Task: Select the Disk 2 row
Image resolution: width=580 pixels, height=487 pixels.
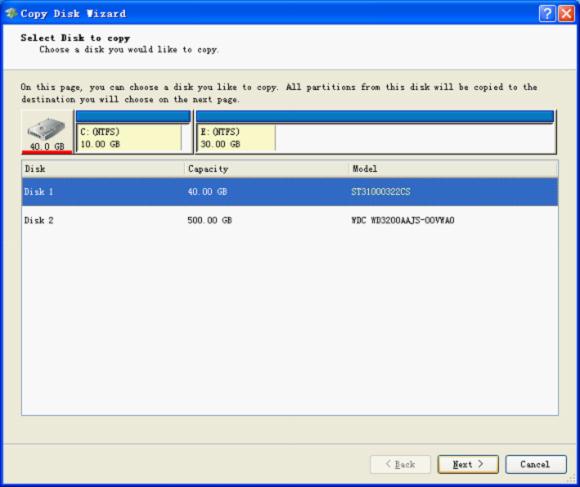Action: pyautogui.click(x=290, y=220)
